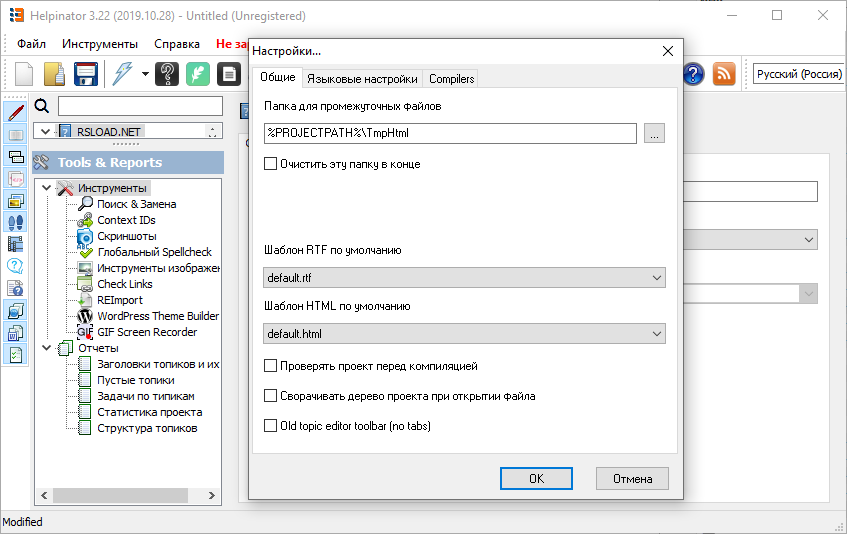Toggle 'Old topic editor toolbar (no tabs)'
The image size is (847, 534).
tap(271, 426)
